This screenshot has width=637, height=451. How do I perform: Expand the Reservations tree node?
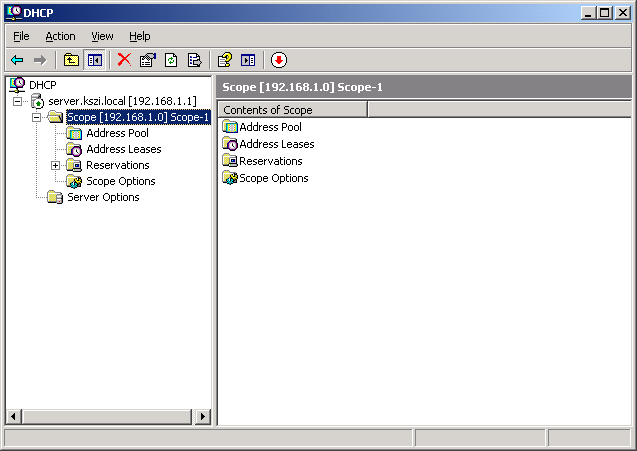tap(56, 165)
